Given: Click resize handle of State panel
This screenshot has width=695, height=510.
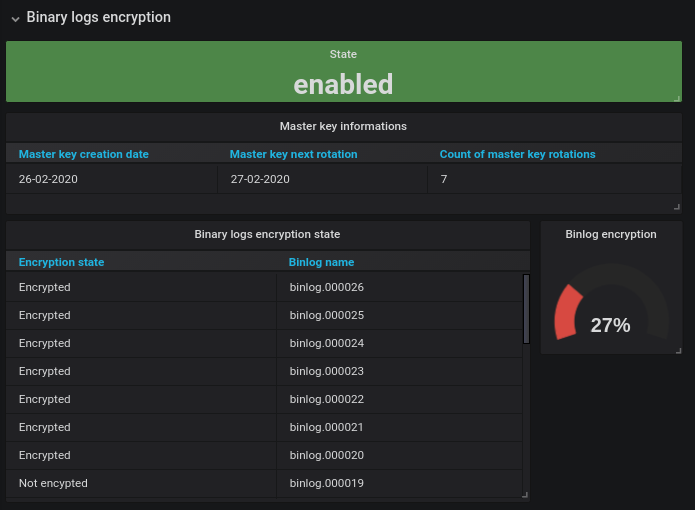Looking at the screenshot, I should point(678,98).
